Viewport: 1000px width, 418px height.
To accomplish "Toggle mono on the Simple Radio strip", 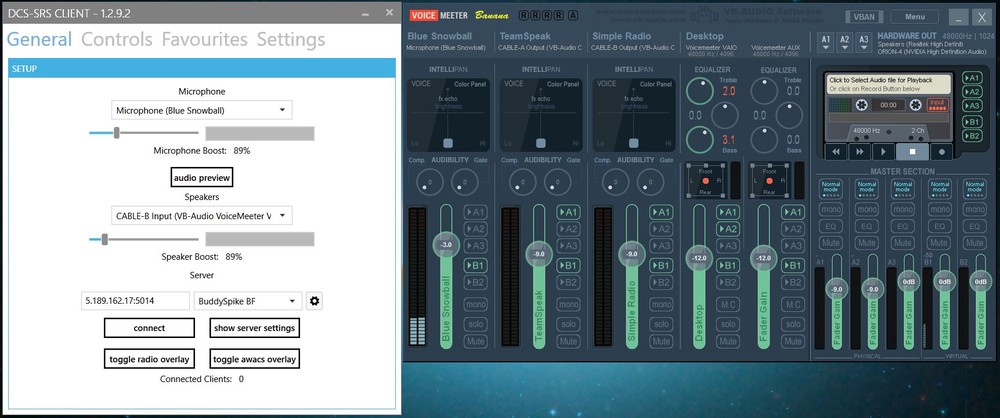I will pos(661,304).
